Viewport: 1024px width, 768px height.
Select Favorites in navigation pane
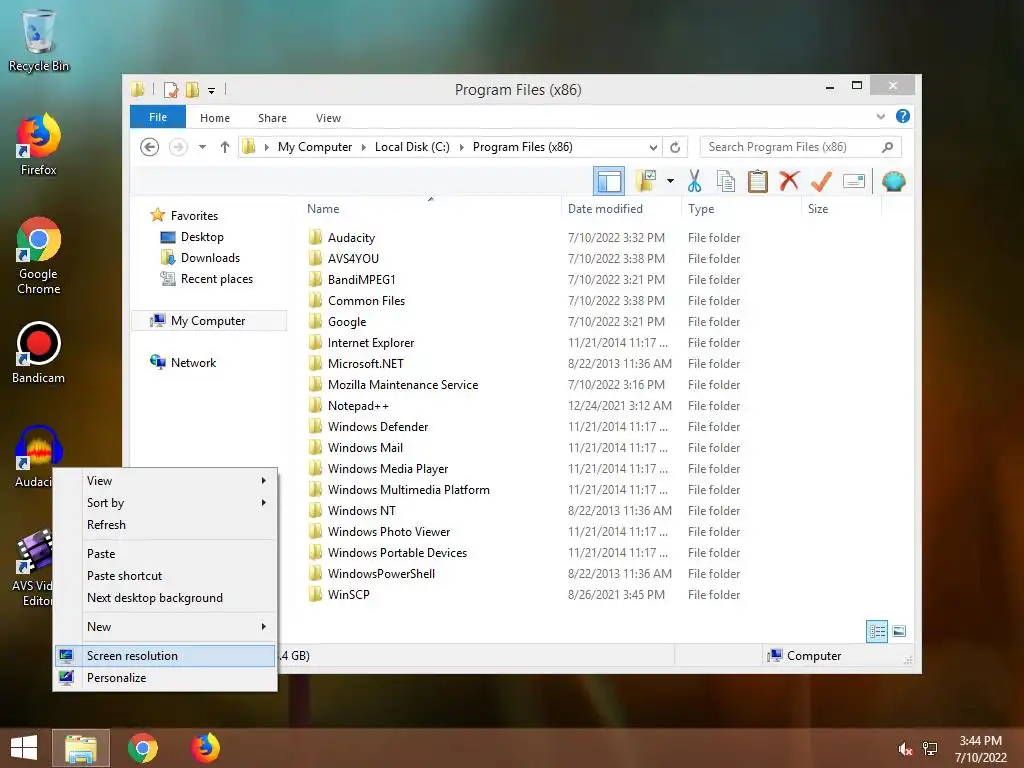point(194,216)
